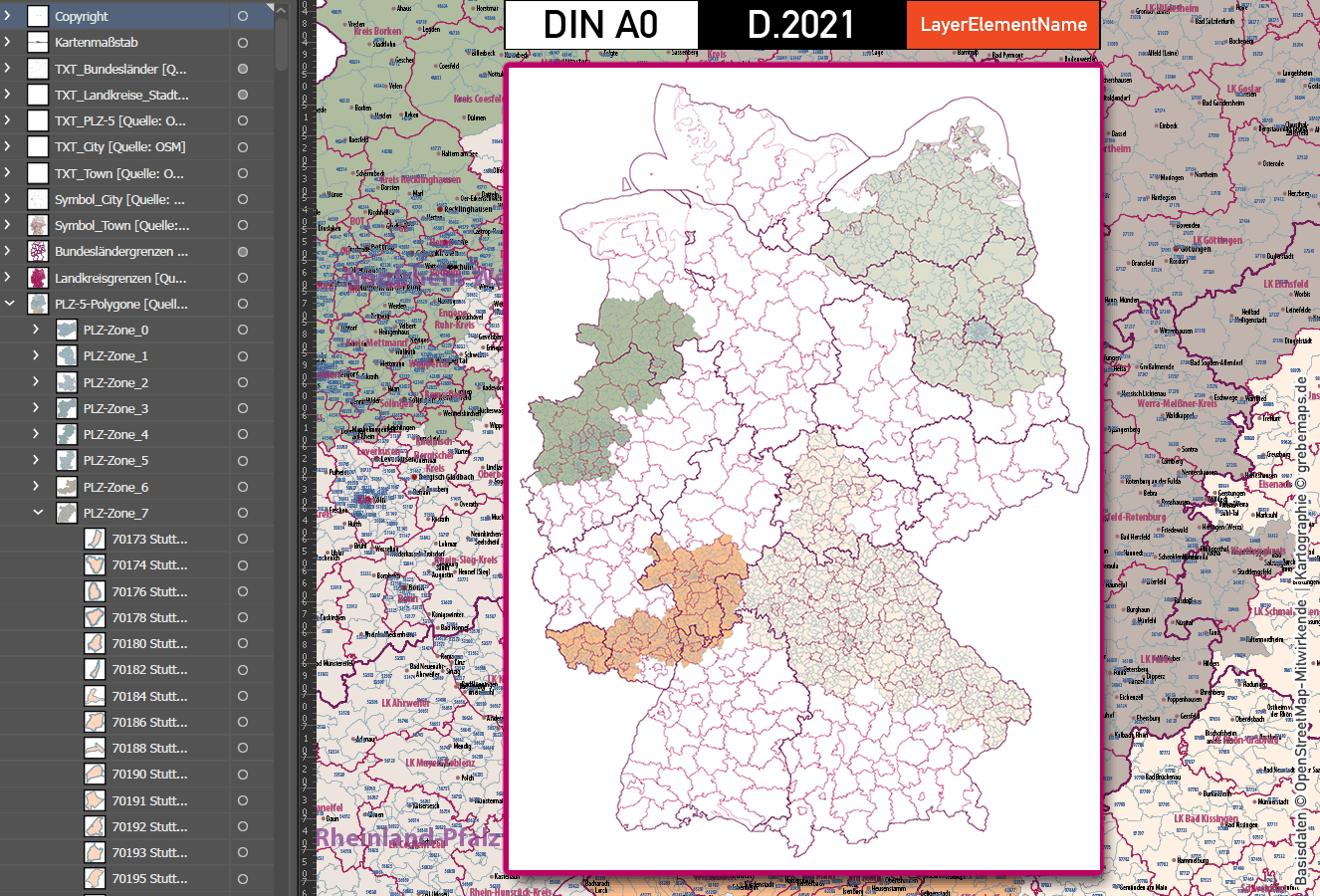The height and width of the screenshot is (896, 1320).
Task: Collapse the PLZ-Zone_7 group
Action: point(38,513)
